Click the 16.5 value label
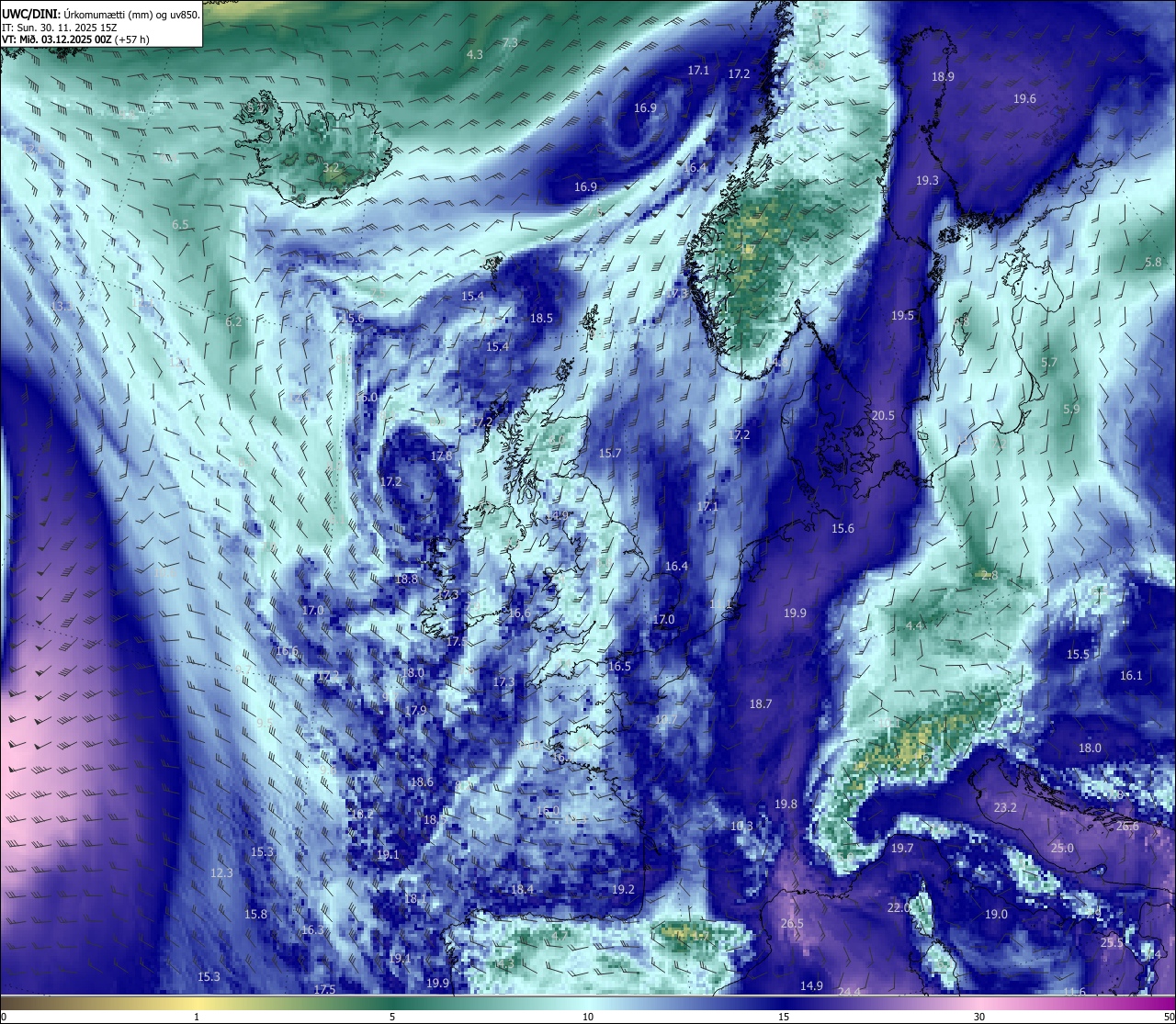This screenshot has width=1176, height=1024. tap(619, 667)
